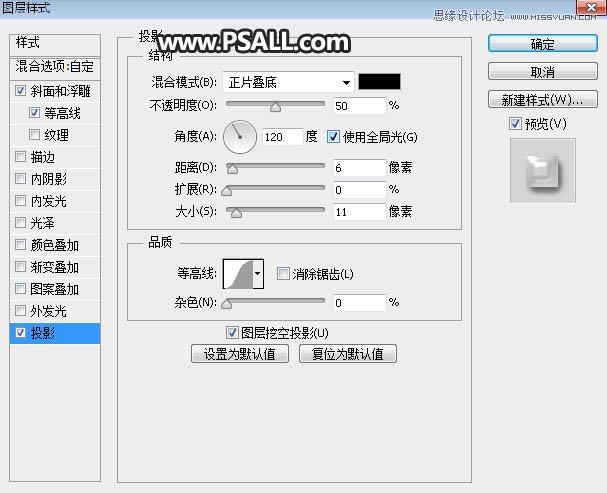Enable the 颜色叠加 checkbox
Screen dimensions: 607x493
pyautogui.click(x=20, y=245)
